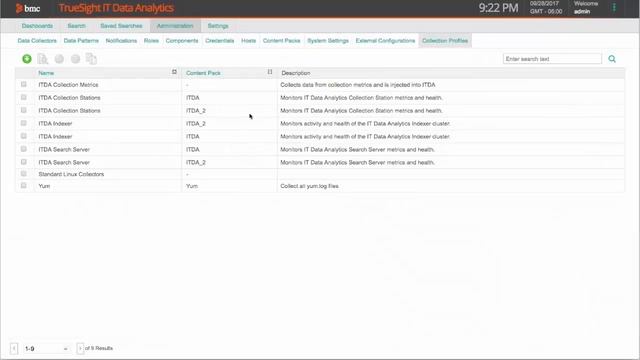Image resolution: width=640 pixels, height=360 pixels.
Task: Click the second grayed-out round toolbar icon
Action: 76,59
